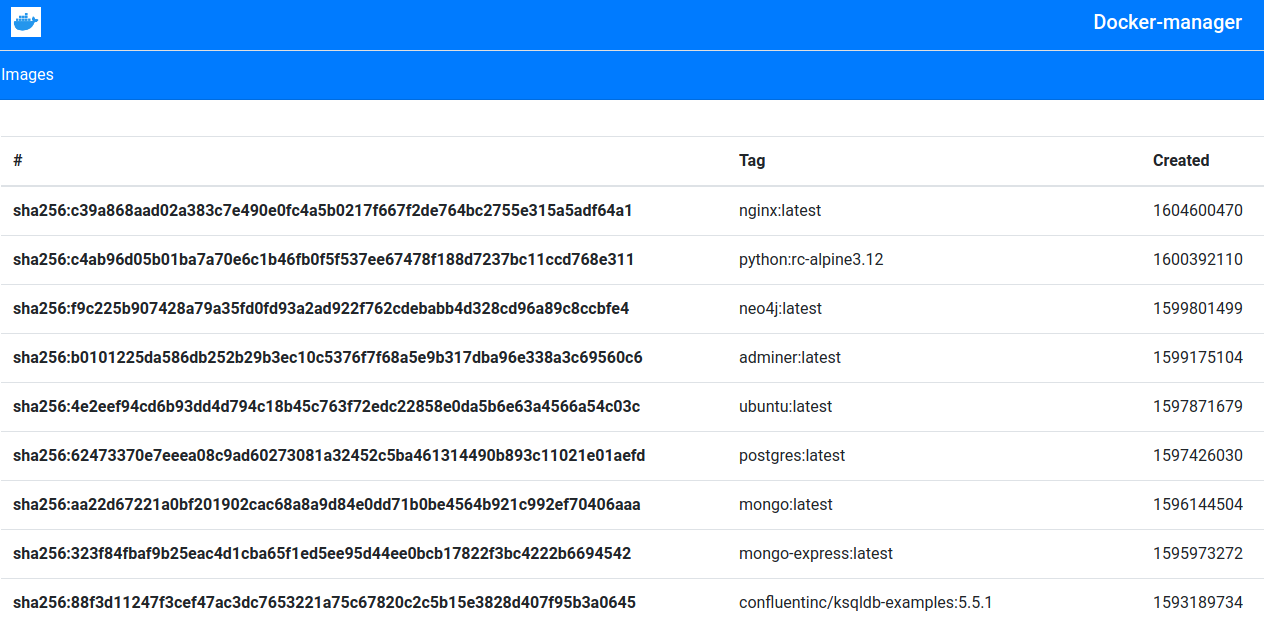
Task: Click the Docker whale logo icon
Action: [x=26, y=22]
